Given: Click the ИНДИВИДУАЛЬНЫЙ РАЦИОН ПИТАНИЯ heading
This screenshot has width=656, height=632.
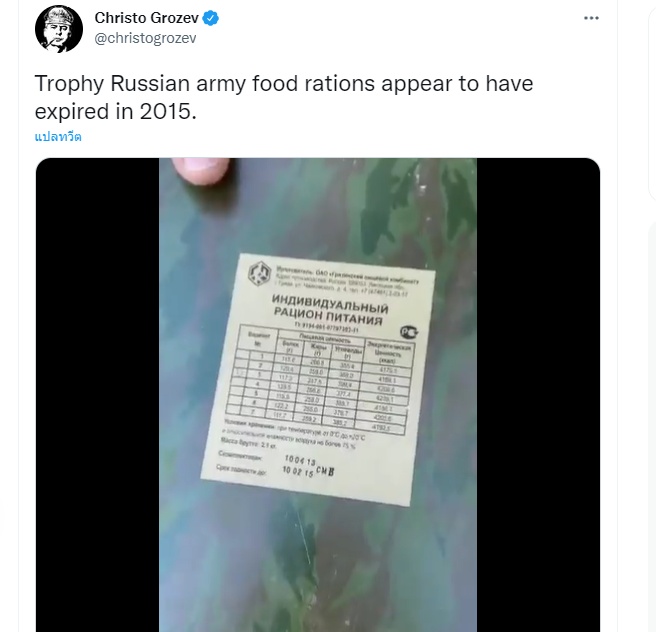Looking at the screenshot, I should pyautogui.click(x=325, y=309).
